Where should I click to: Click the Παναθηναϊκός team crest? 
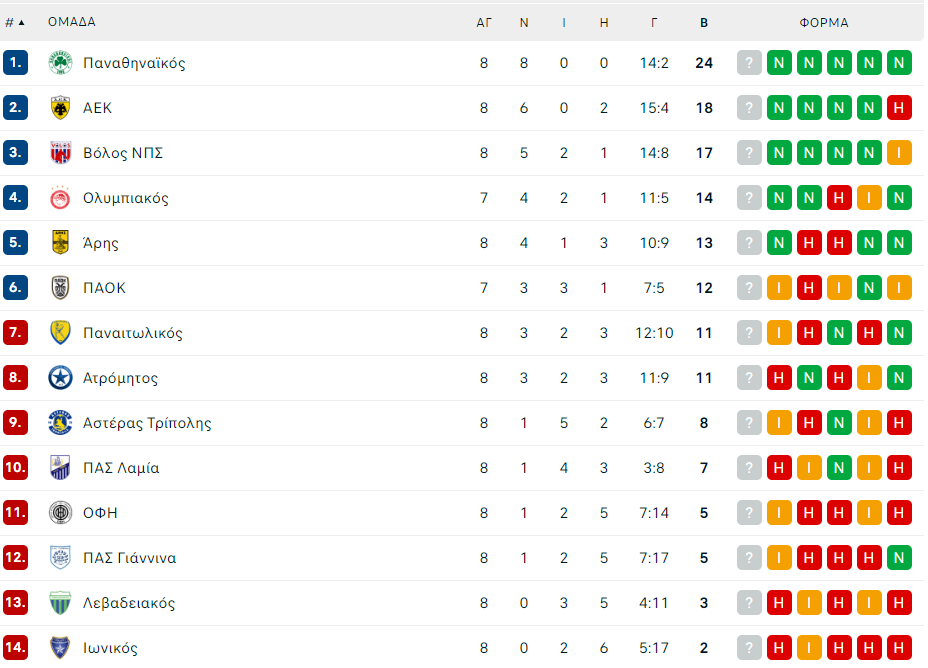pos(60,63)
